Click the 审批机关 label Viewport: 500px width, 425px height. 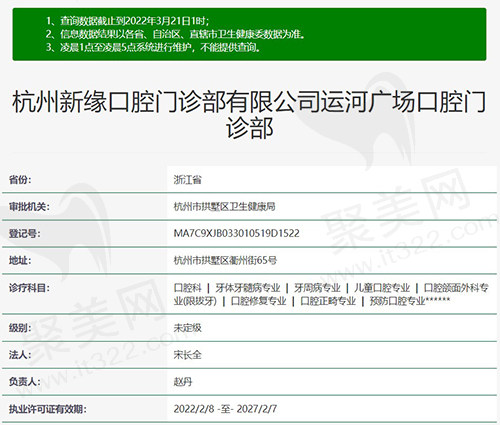click(29, 207)
